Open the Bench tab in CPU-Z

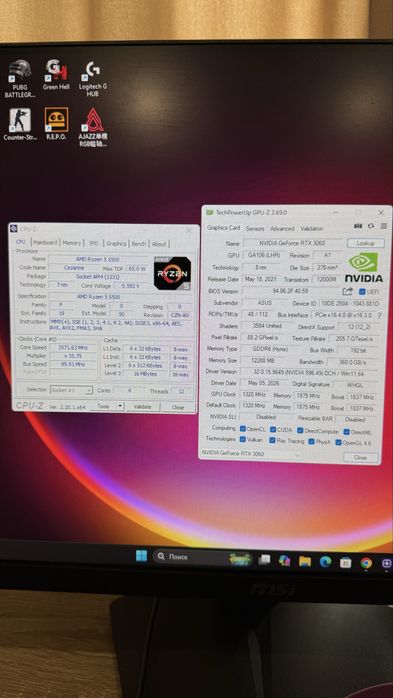(139, 244)
